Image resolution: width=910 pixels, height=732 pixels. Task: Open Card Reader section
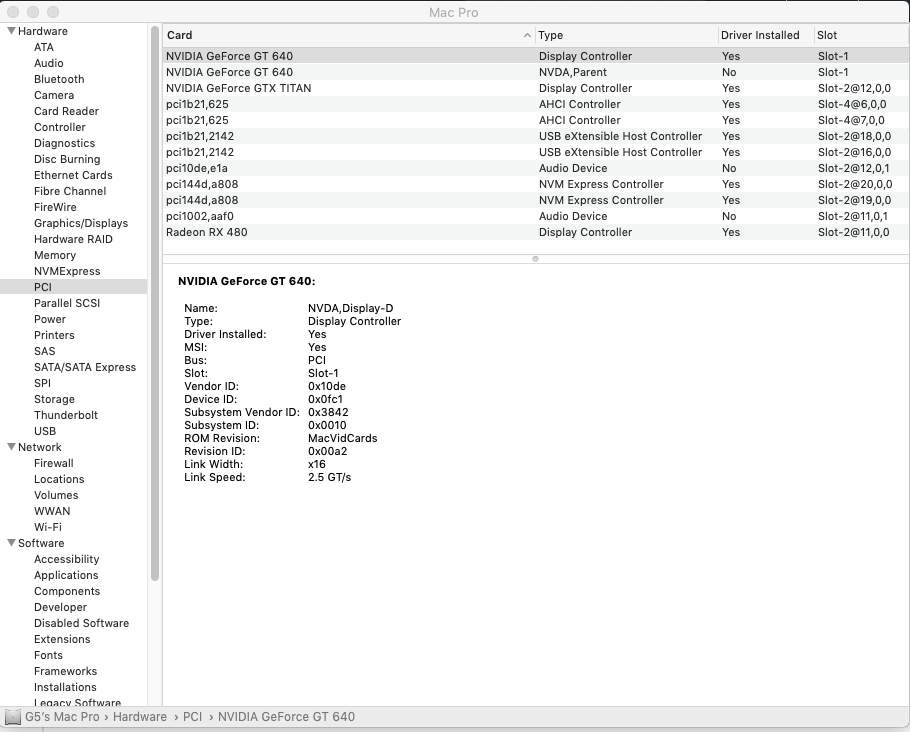[x=66, y=111]
